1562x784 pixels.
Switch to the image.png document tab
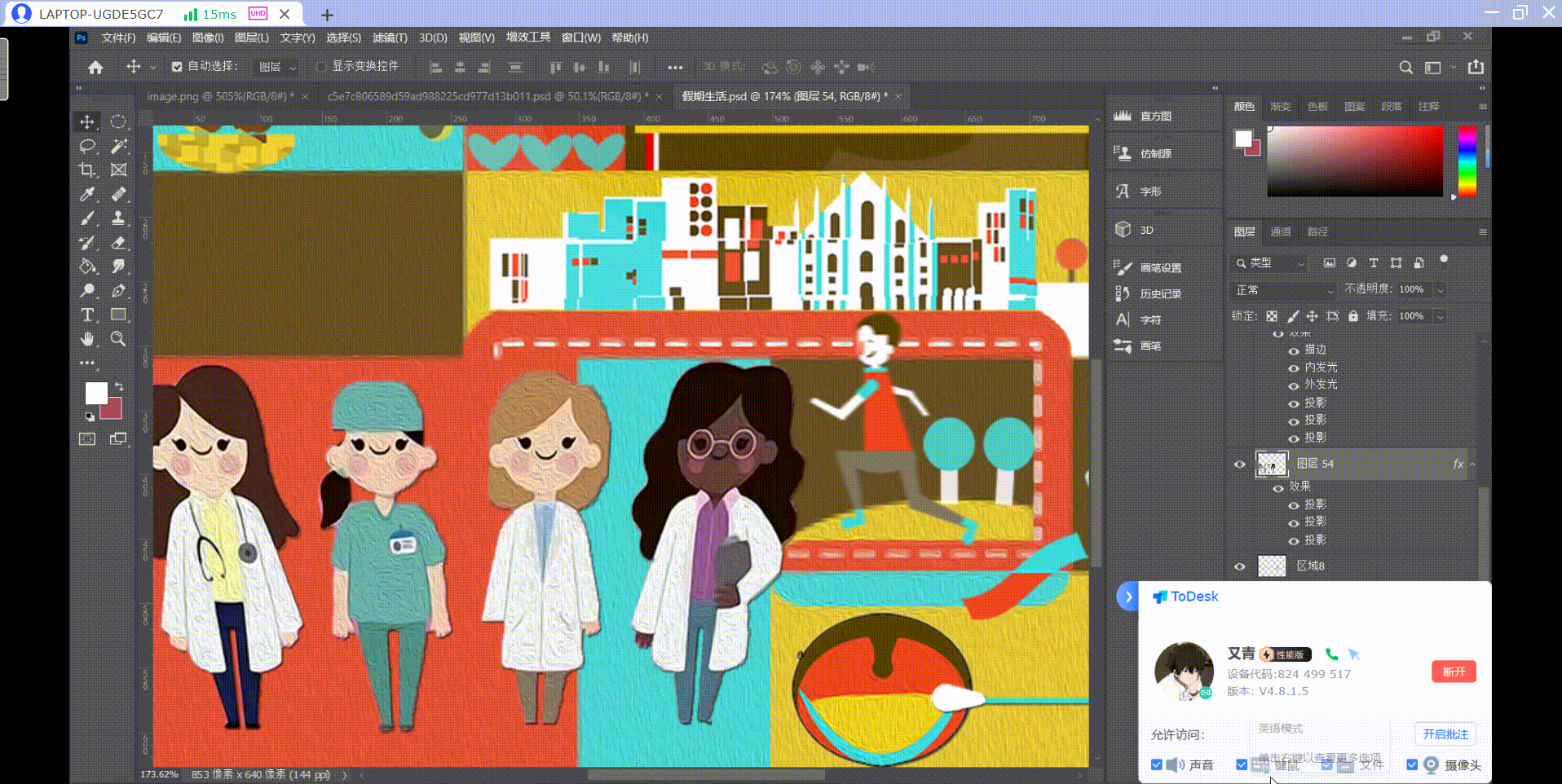click(x=219, y=96)
